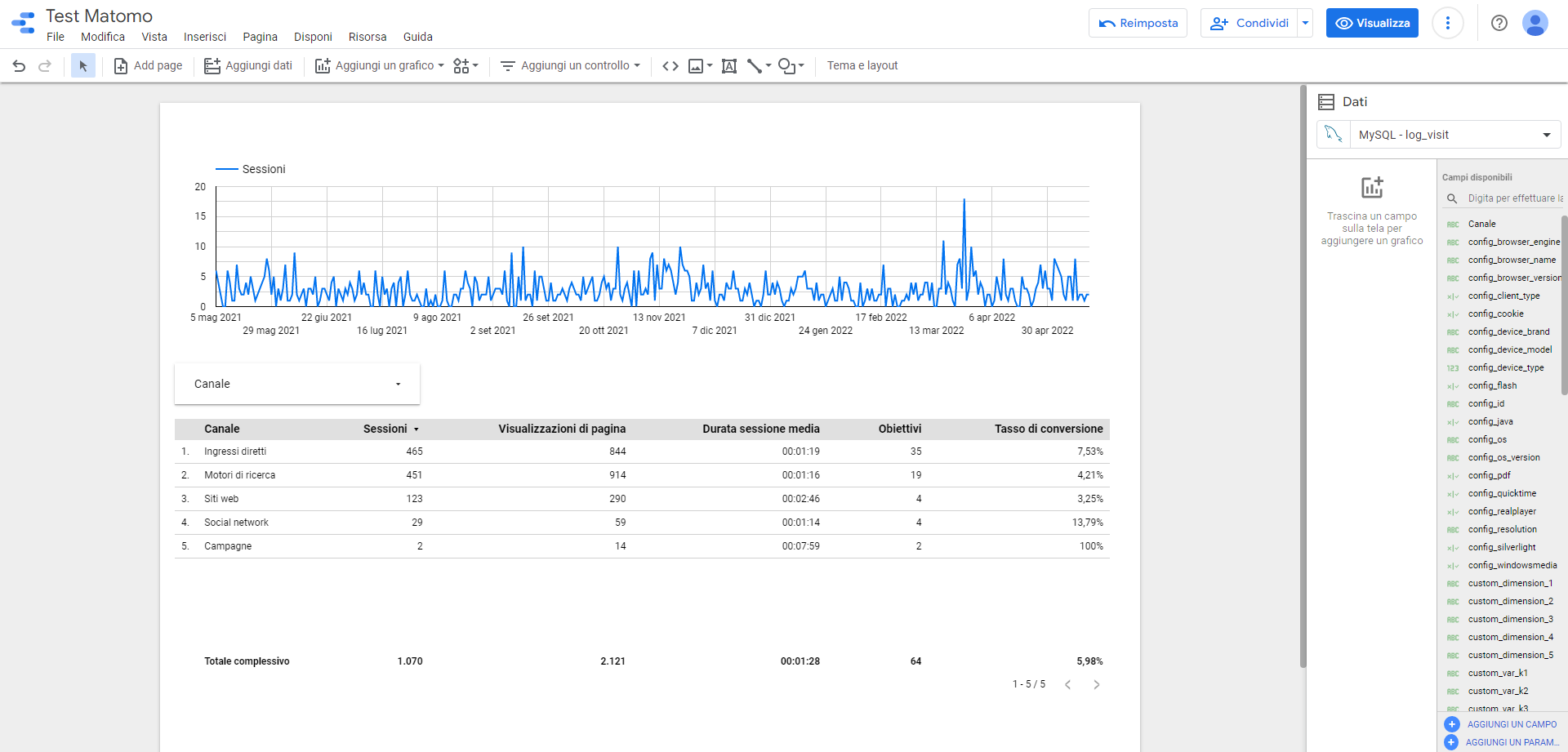Screen dimensions: 1568x752
Task: Click the Ingressi diretti table row
Action: pos(642,452)
